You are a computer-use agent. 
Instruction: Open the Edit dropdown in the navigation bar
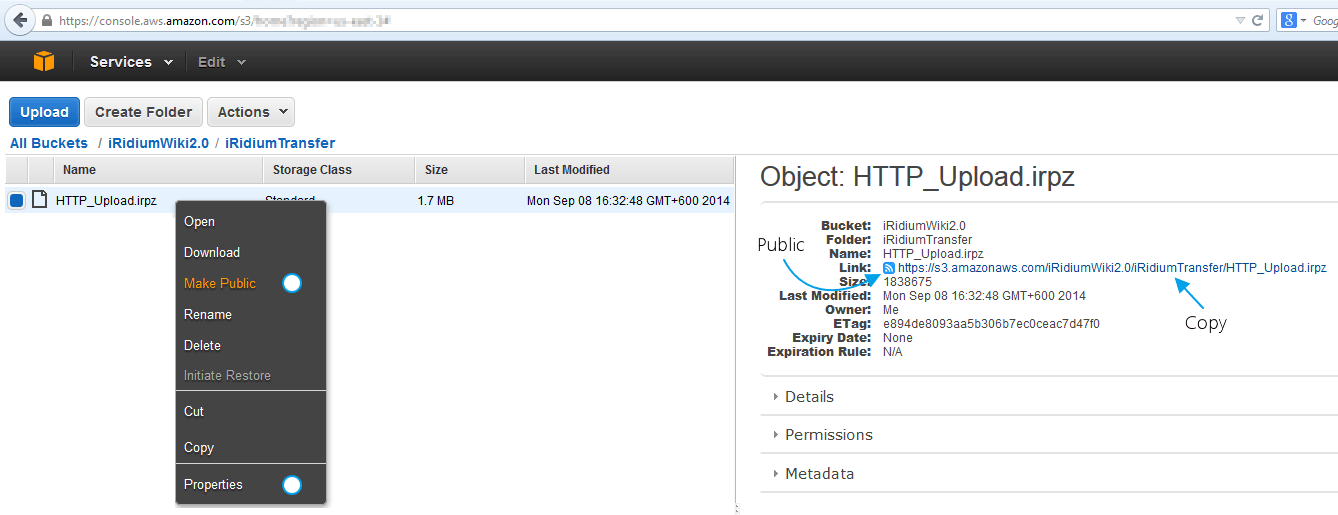coord(221,62)
